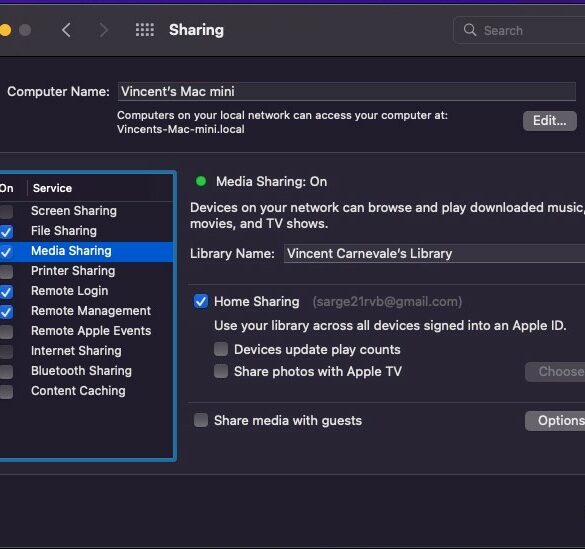Show all preferences via the grid icon

coord(145,29)
